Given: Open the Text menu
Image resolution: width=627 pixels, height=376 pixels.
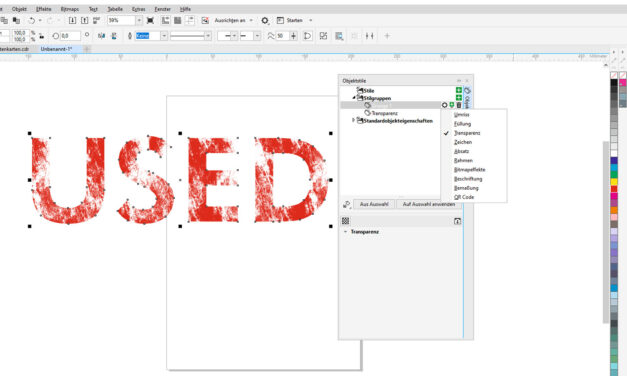Looking at the screenshot, I should pyautogui.click(x=93, y=9).
